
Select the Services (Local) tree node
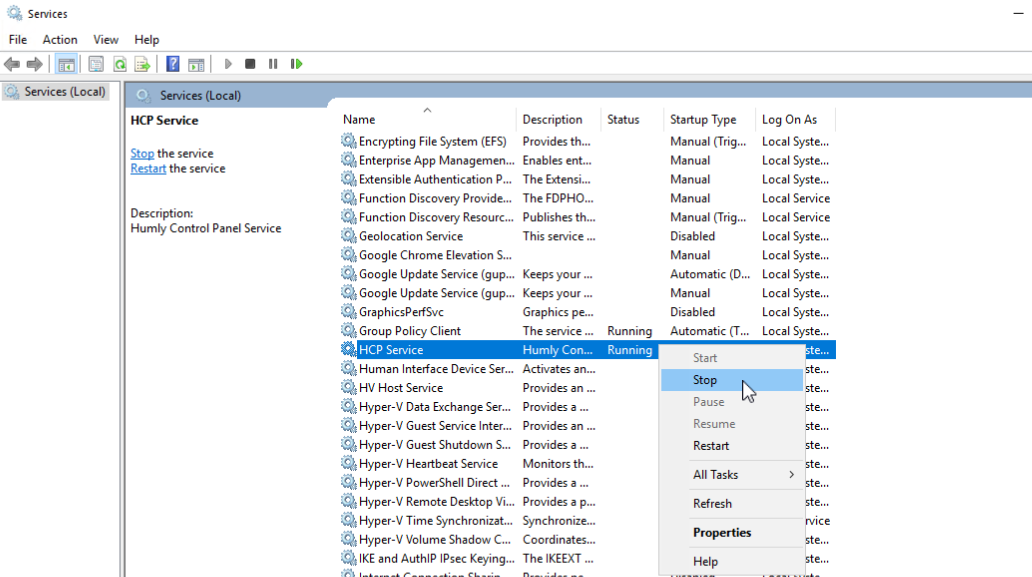(x=57, y=89)
